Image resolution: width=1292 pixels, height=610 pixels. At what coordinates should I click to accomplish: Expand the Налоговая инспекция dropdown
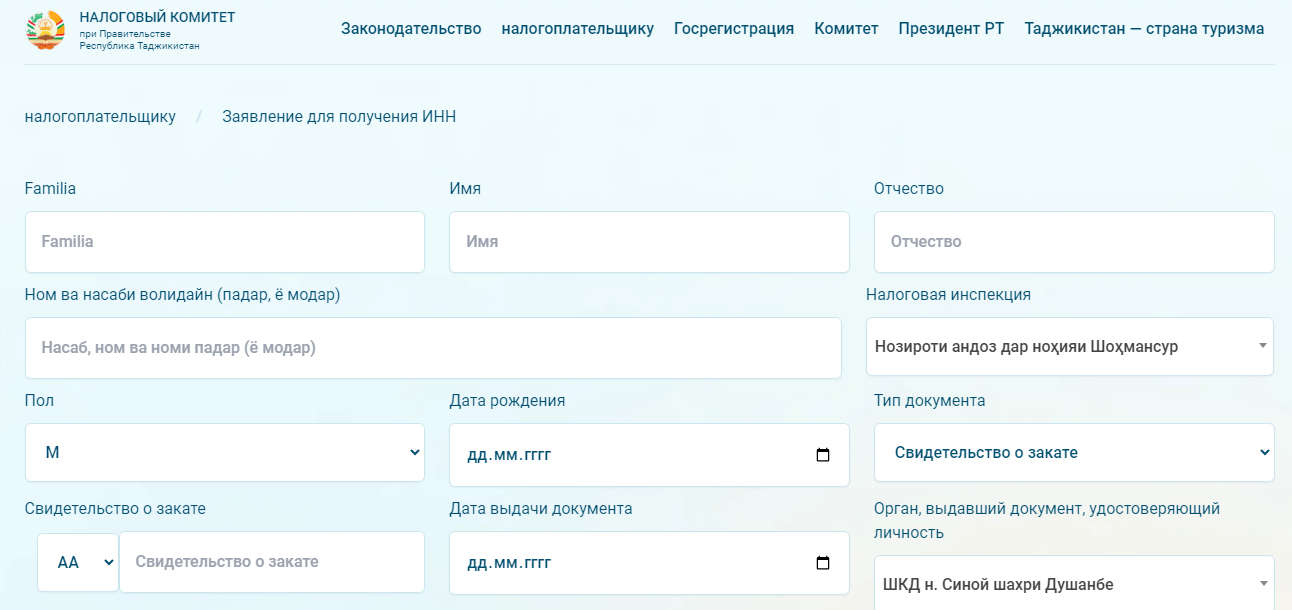pyautogui.click(x=1069, y=347)
